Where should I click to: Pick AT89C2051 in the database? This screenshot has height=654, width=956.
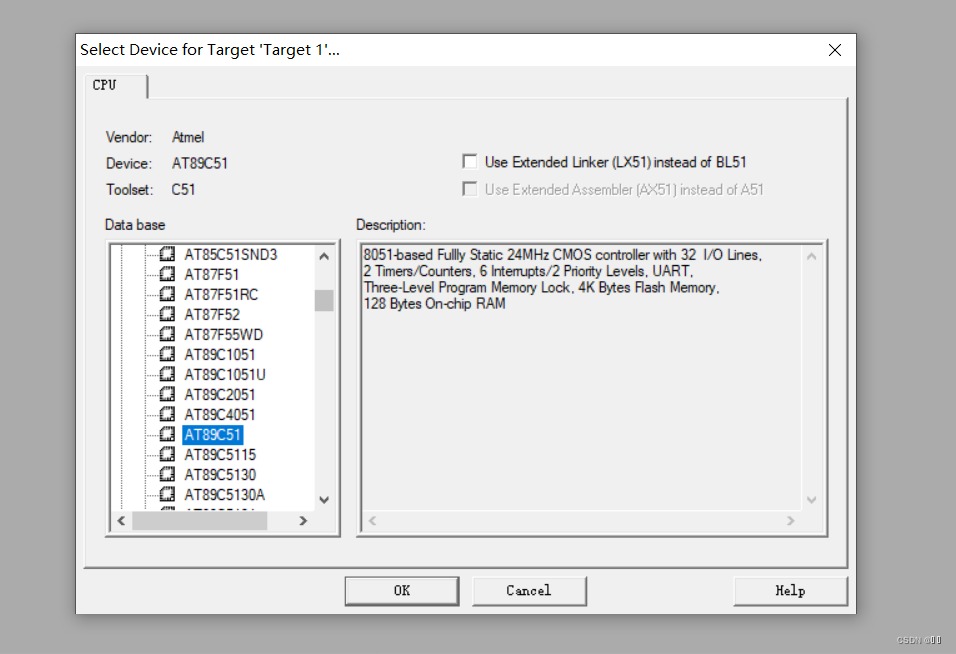[x=219, y=395]
